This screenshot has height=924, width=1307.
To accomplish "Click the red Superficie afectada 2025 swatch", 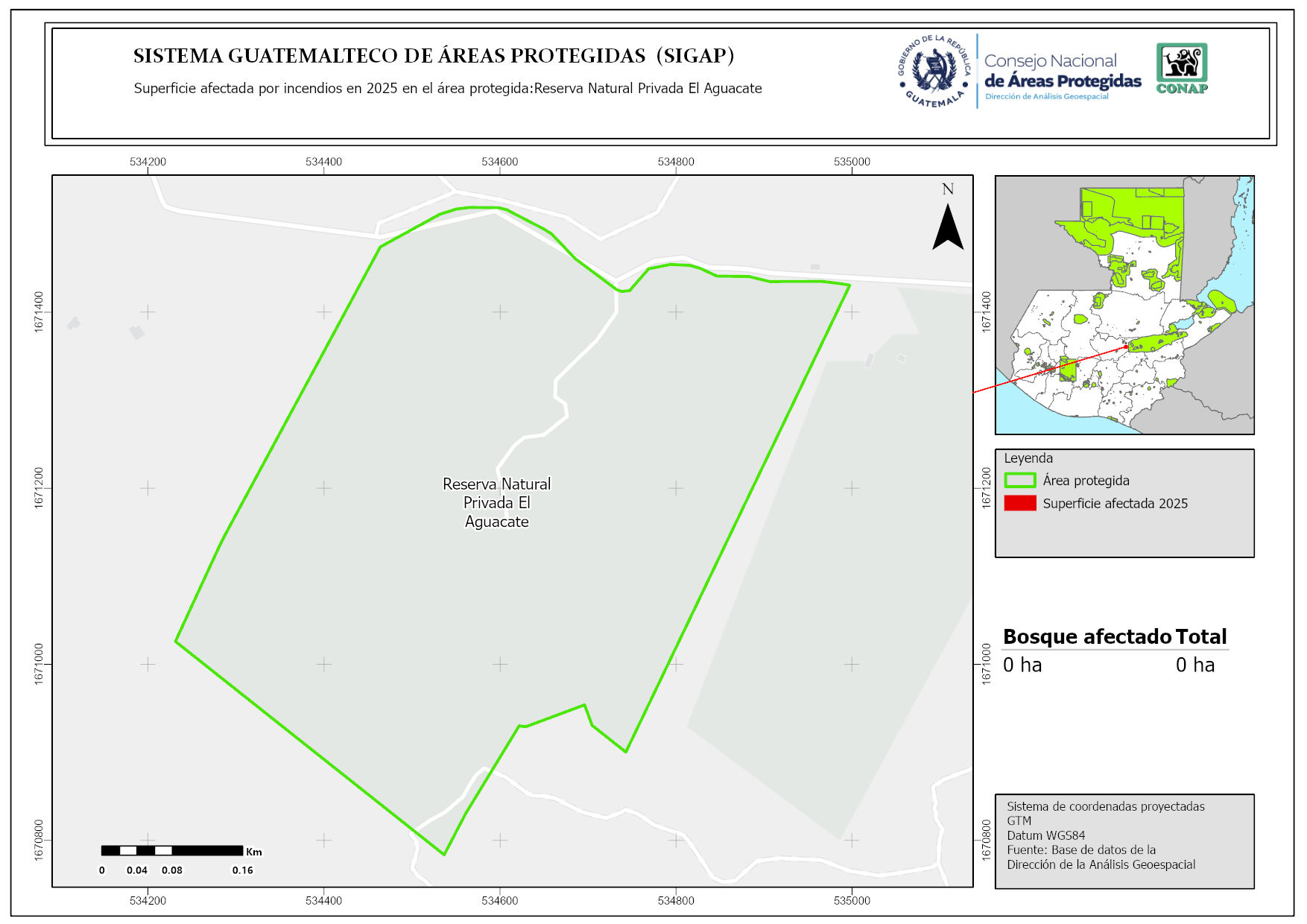I will point(1019,504).
